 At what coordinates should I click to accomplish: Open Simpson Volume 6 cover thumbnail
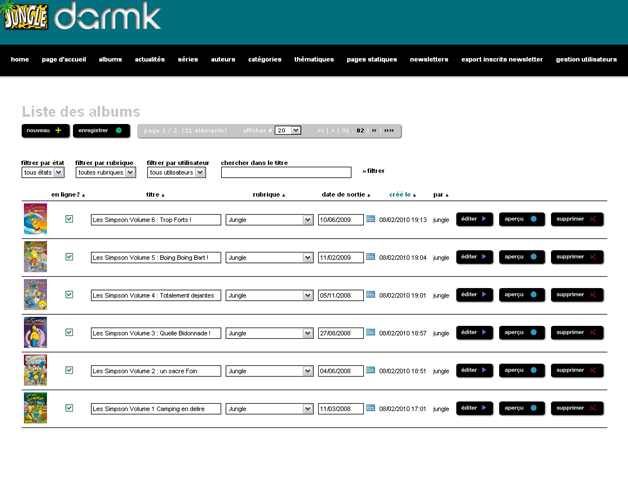(x=35, y=219)
